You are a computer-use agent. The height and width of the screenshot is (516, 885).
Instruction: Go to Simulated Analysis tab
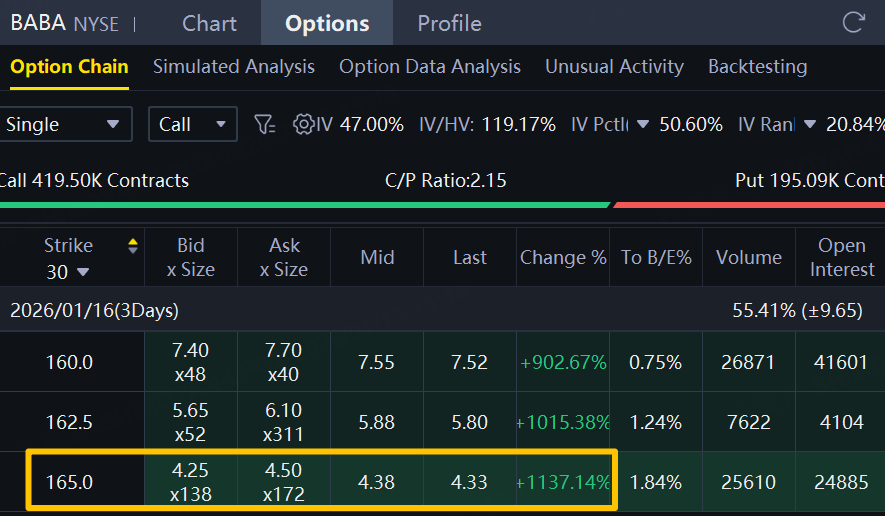[x=233, y=67]
